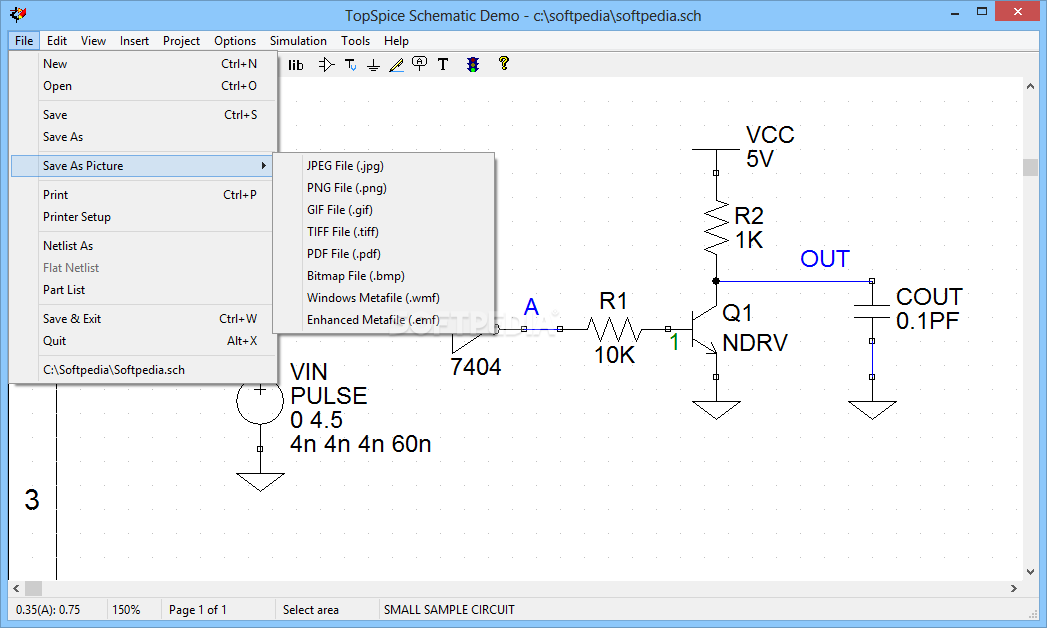Select Netlist As menu entry
This screenshot has width=1047, height=628.
[x=144, y=246]
